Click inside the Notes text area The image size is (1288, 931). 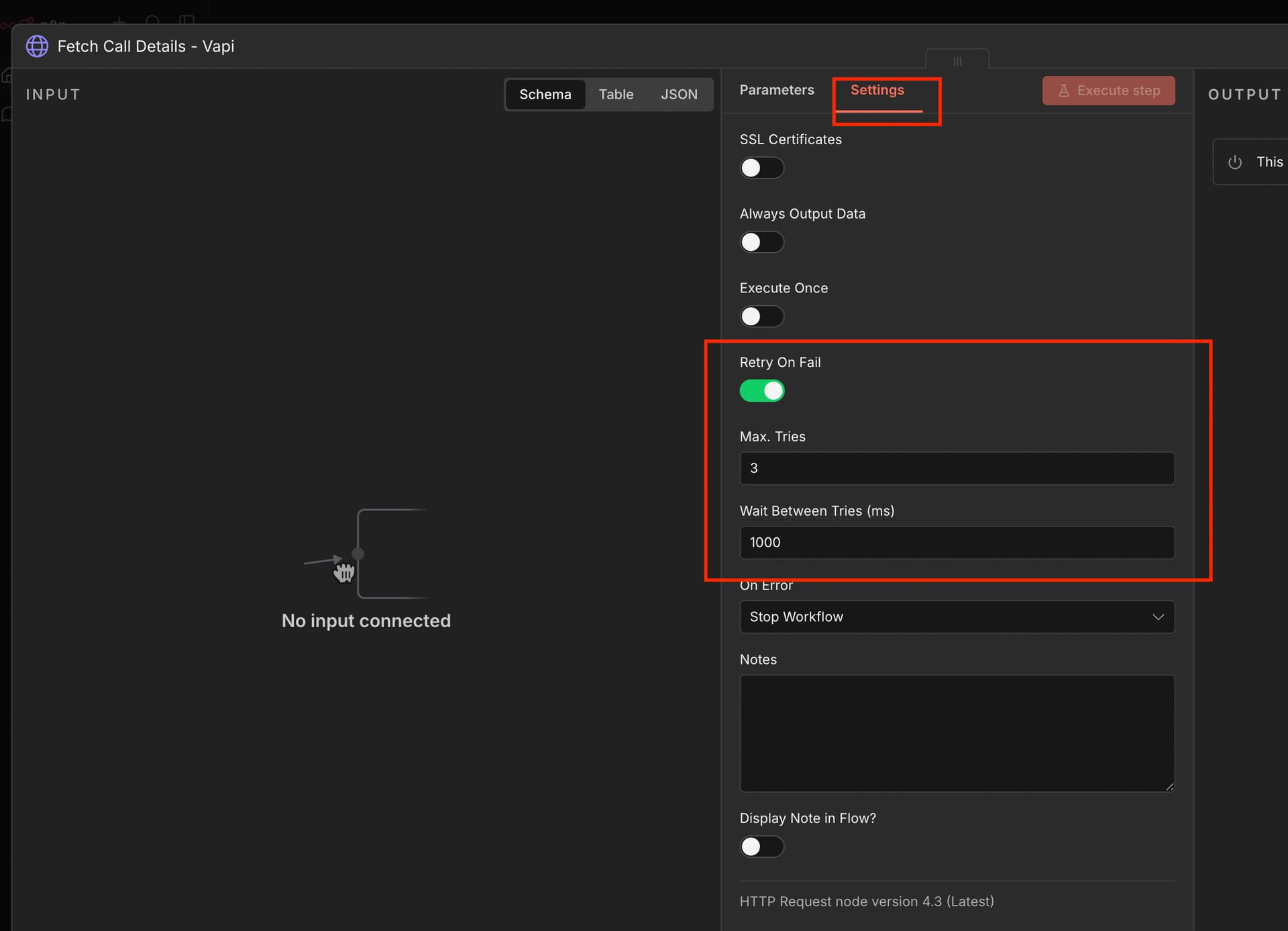[x=956, y=732]
